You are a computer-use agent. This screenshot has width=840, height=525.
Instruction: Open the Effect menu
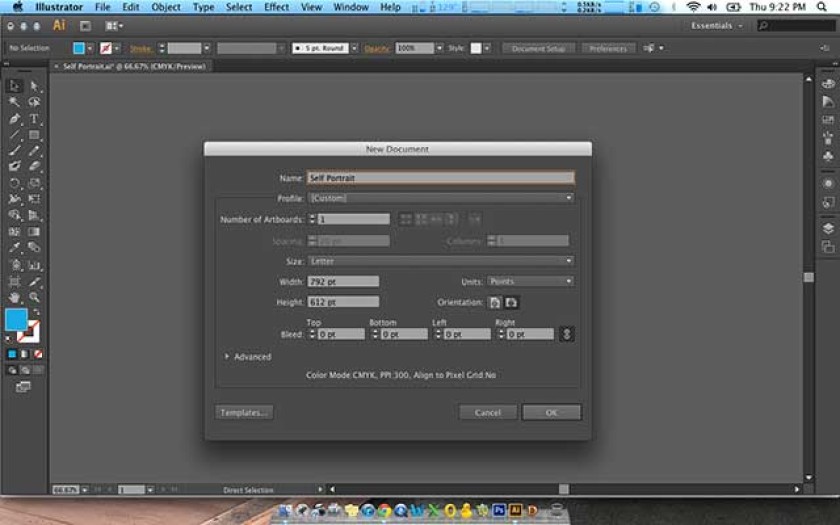pos(276,7)
